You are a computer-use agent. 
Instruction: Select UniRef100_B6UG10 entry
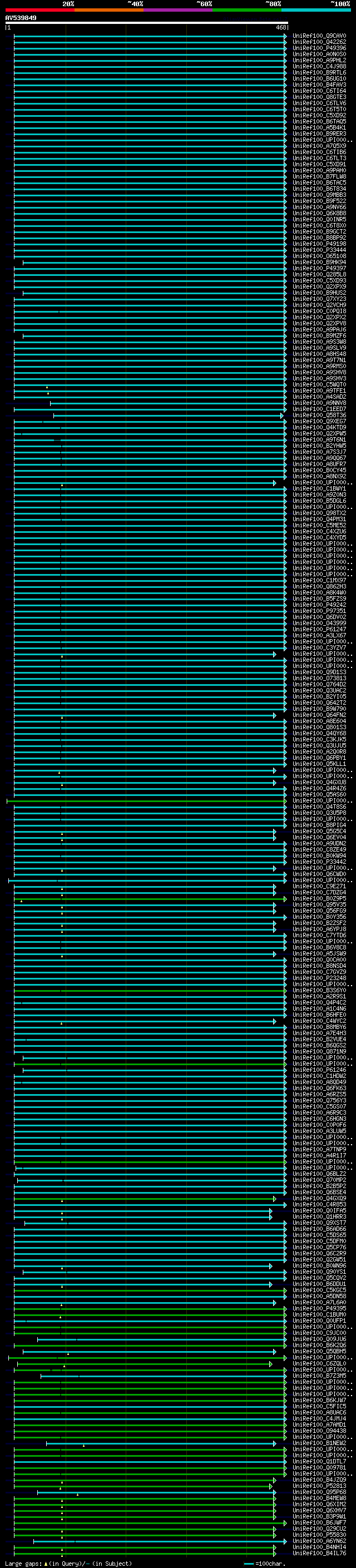coord(319,78)
